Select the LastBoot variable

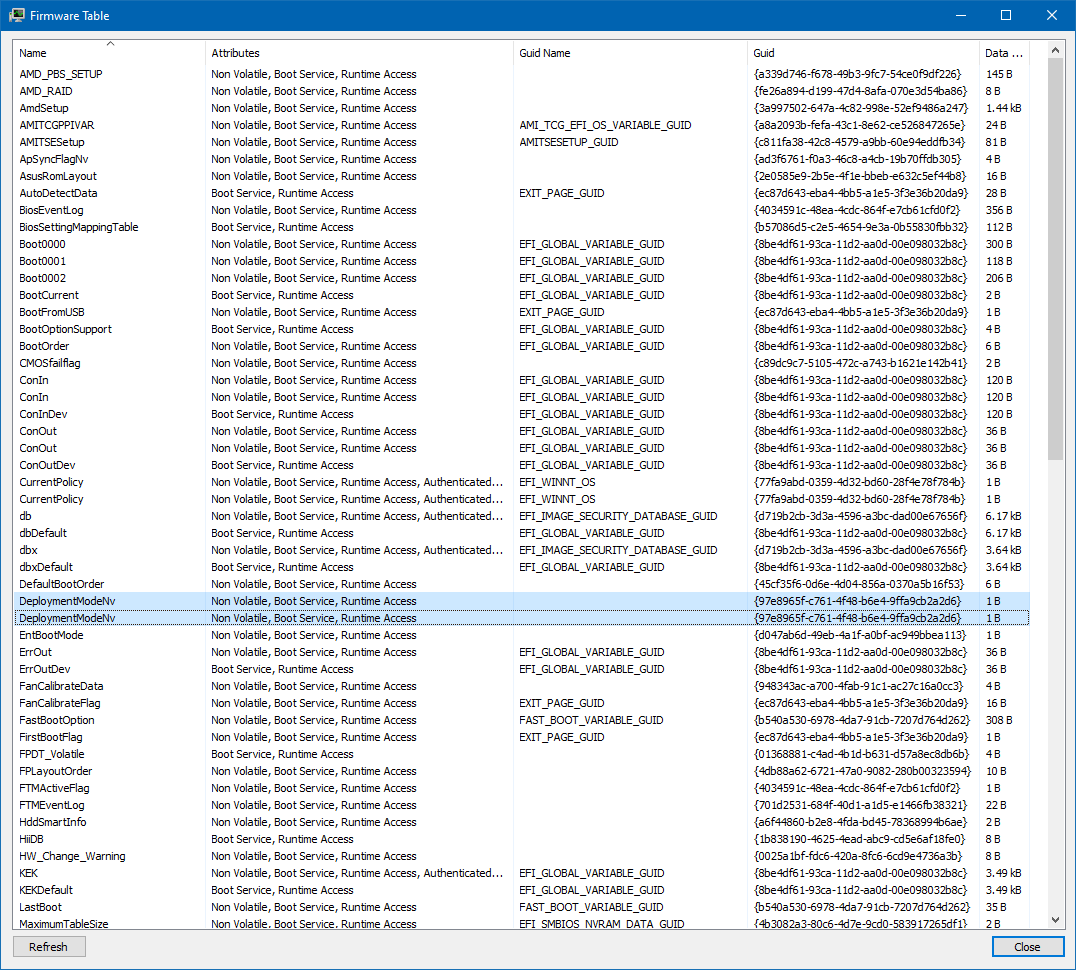coord(522,908)
